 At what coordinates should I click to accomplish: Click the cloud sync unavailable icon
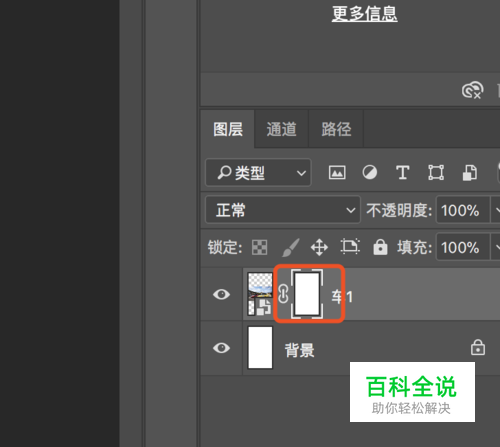(x=472, y=90)
